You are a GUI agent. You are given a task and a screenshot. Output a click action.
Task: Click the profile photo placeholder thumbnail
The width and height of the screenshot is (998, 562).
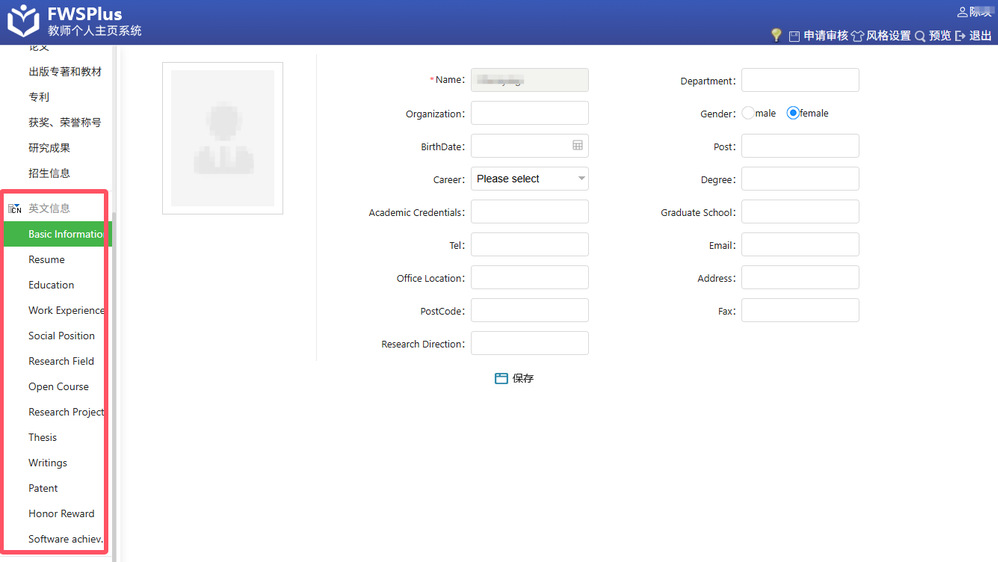[222, 138]
